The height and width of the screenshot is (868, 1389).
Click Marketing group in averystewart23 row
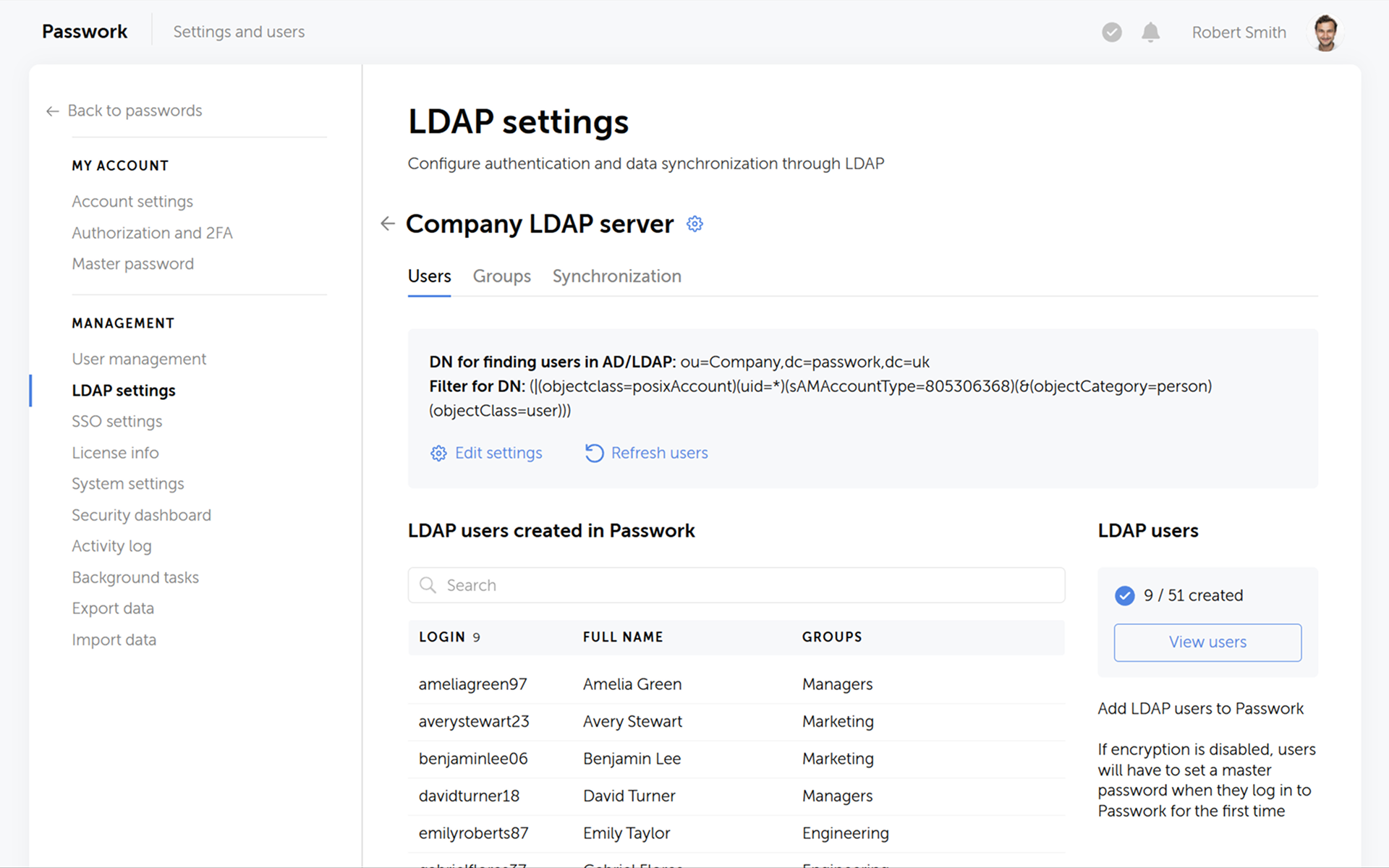(x=838, y=722)
